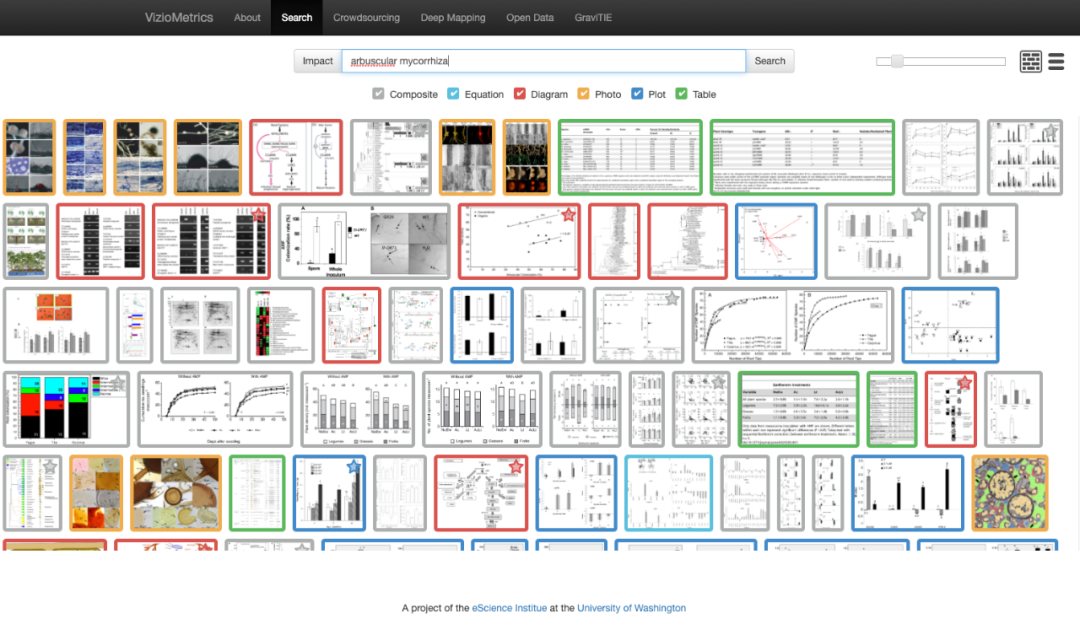Toggle the Diagram checkbox
1080x619 pixels.
click(519, 94)
